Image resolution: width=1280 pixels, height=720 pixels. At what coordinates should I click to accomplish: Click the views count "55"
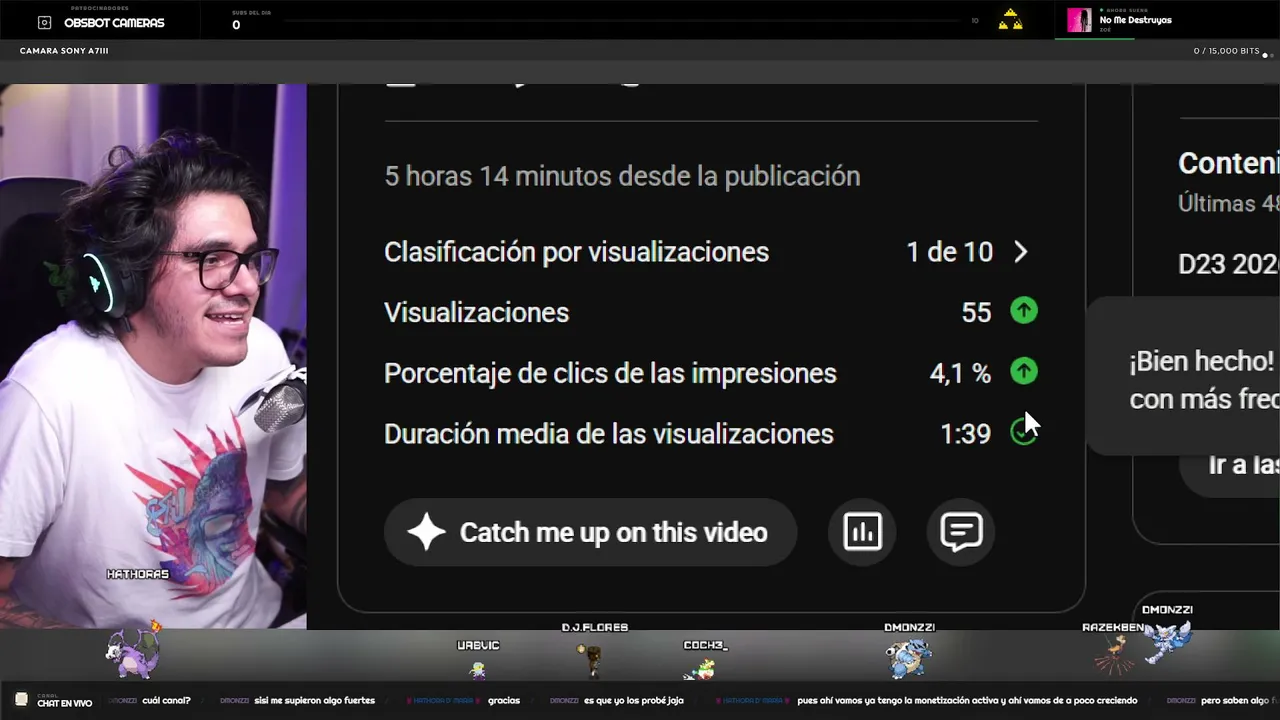976,313
